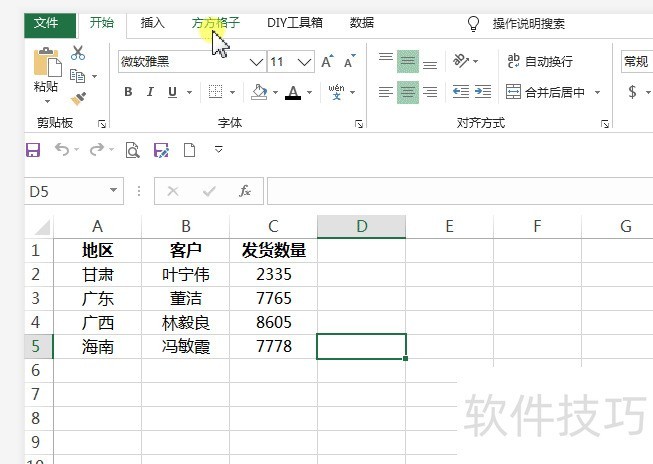Switch to 开始 tab
This screenshot has height=464, width=653.
[102, 22]
